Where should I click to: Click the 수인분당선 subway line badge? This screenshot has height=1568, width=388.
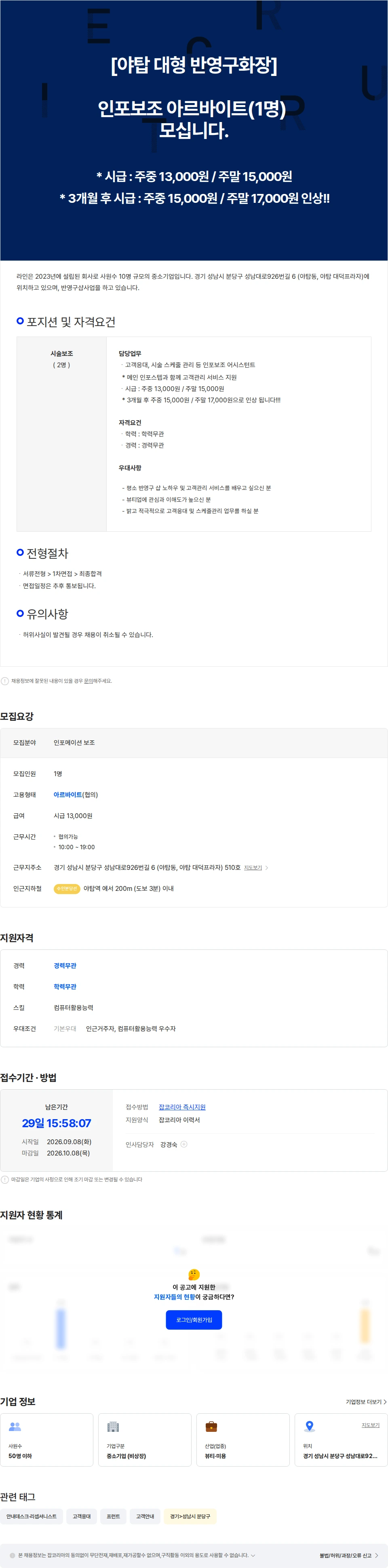[67, 889]
